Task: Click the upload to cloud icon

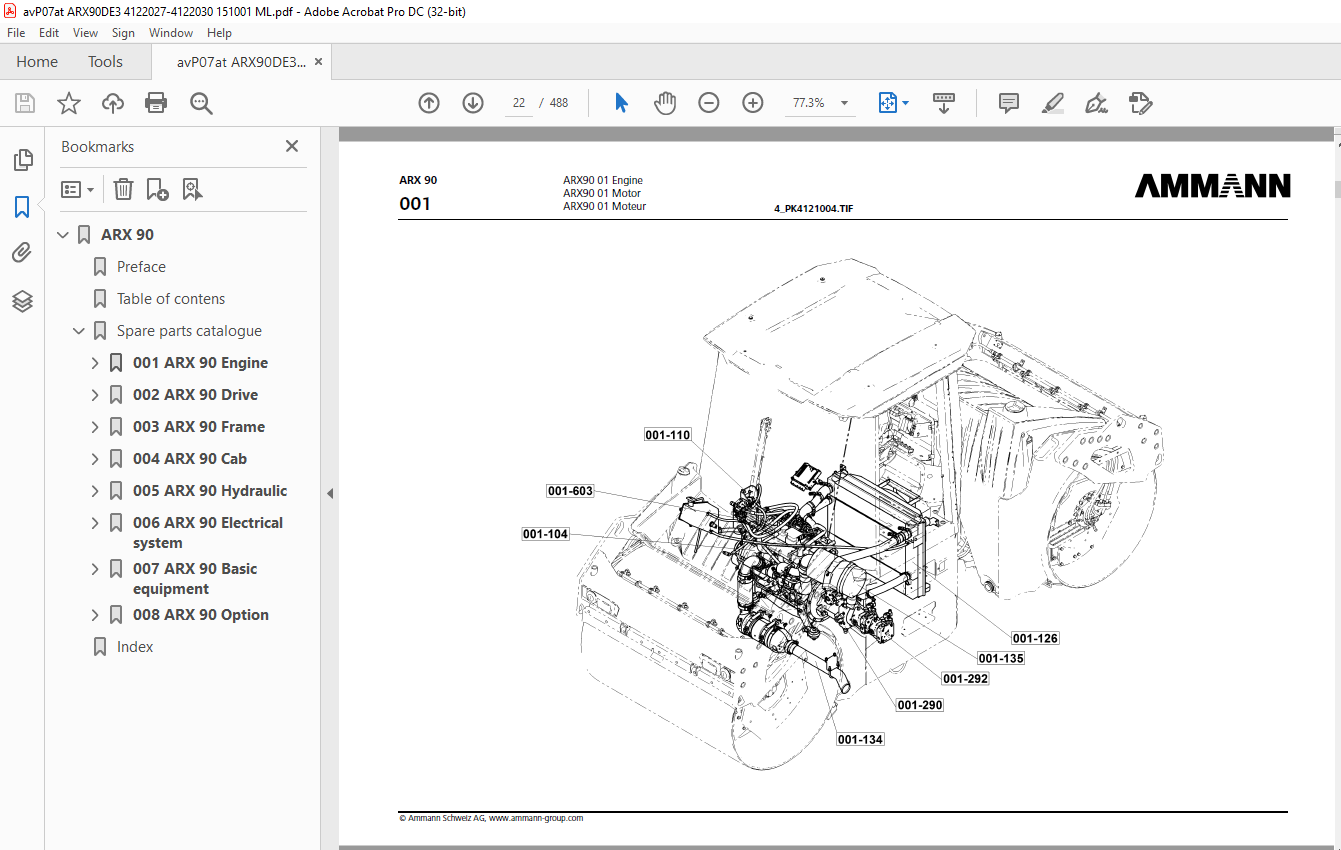Action: coord(113,103)
